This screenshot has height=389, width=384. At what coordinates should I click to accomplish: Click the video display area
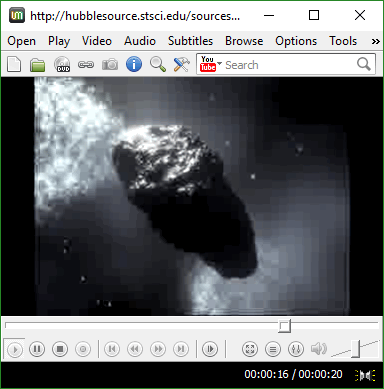192,196
